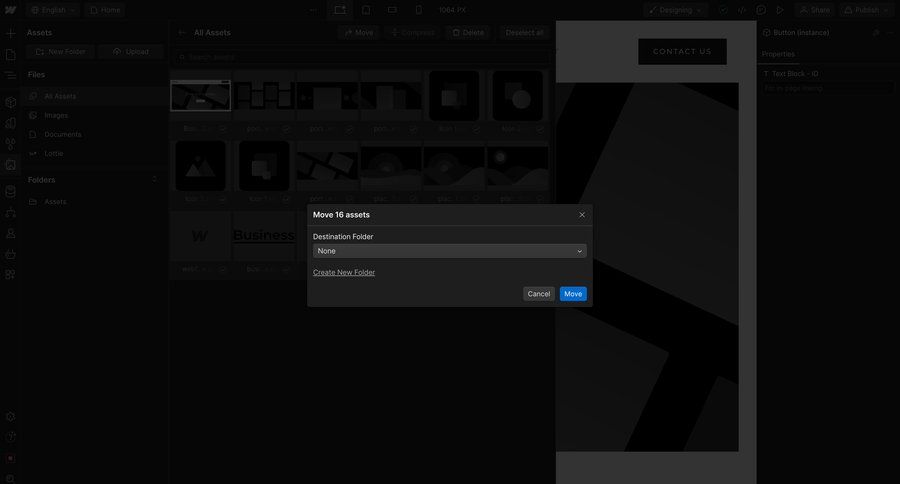This screenshot has width=900, height=484.
Task: Open the code export icon
Action: tap(742, 10)
